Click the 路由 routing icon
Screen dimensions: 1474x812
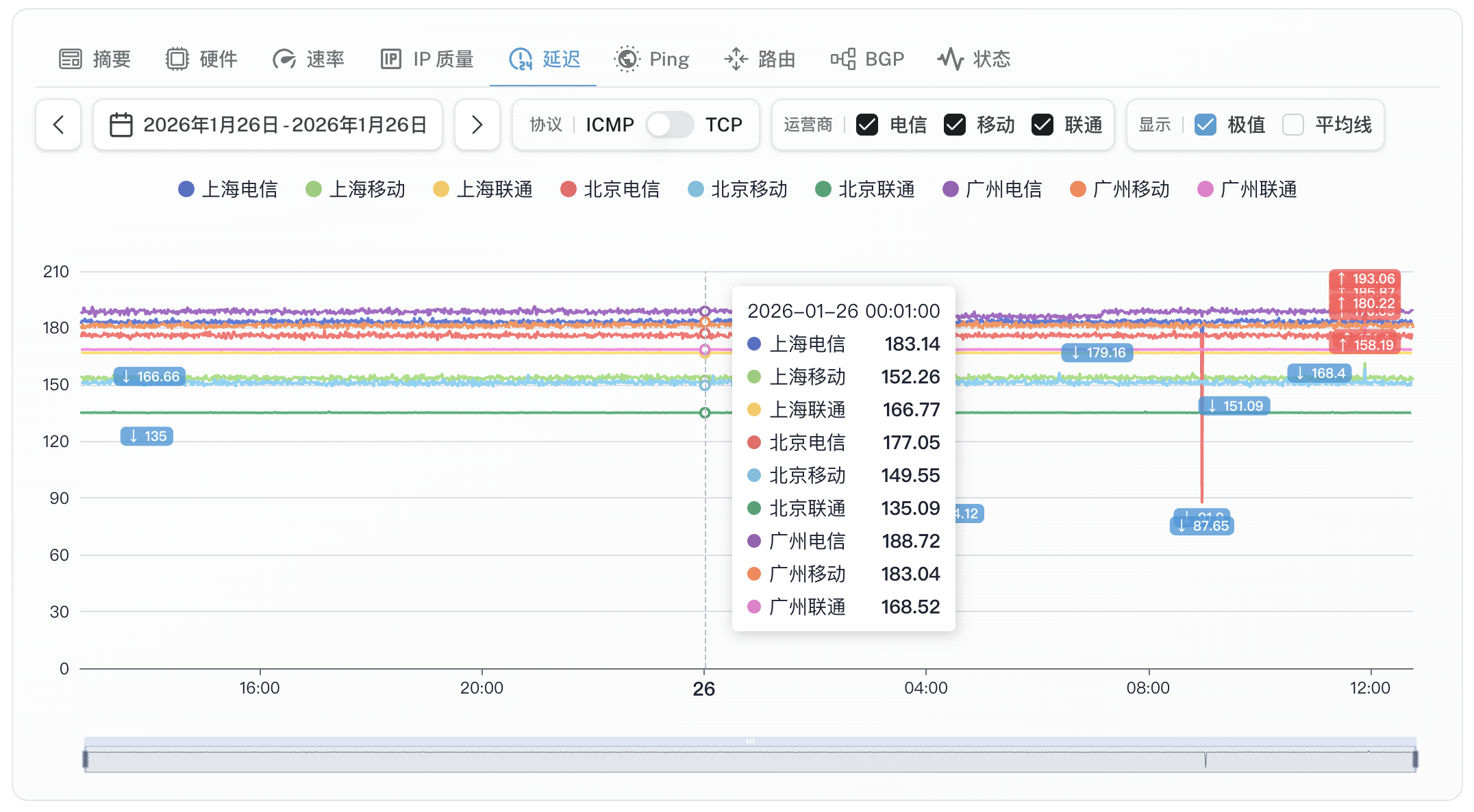pos(736,60)
